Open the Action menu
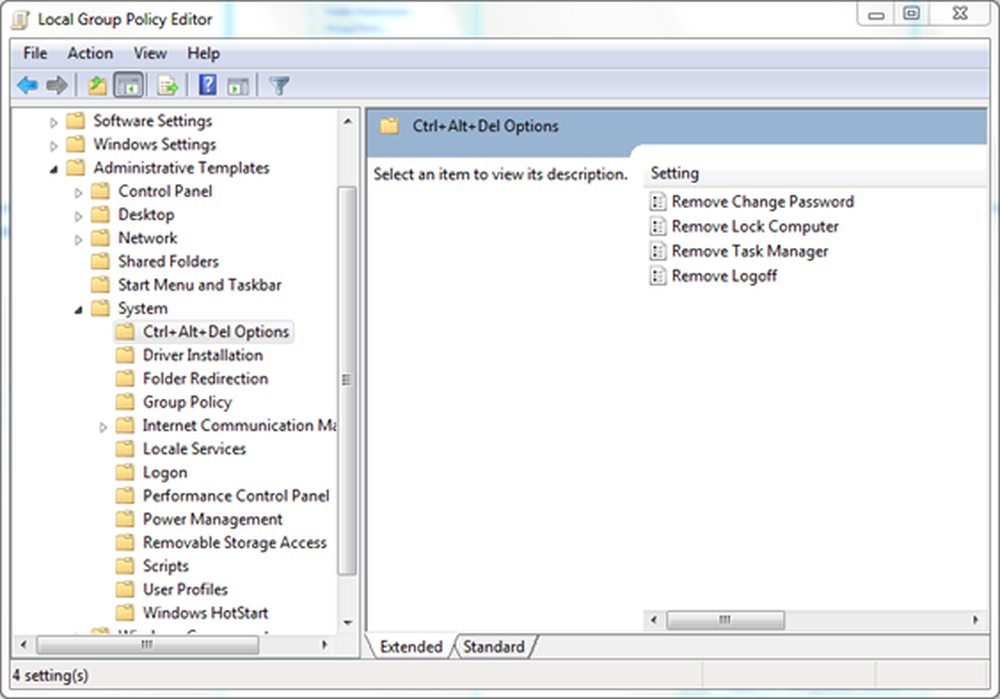1000x699 pixels. tap(90, 53)
